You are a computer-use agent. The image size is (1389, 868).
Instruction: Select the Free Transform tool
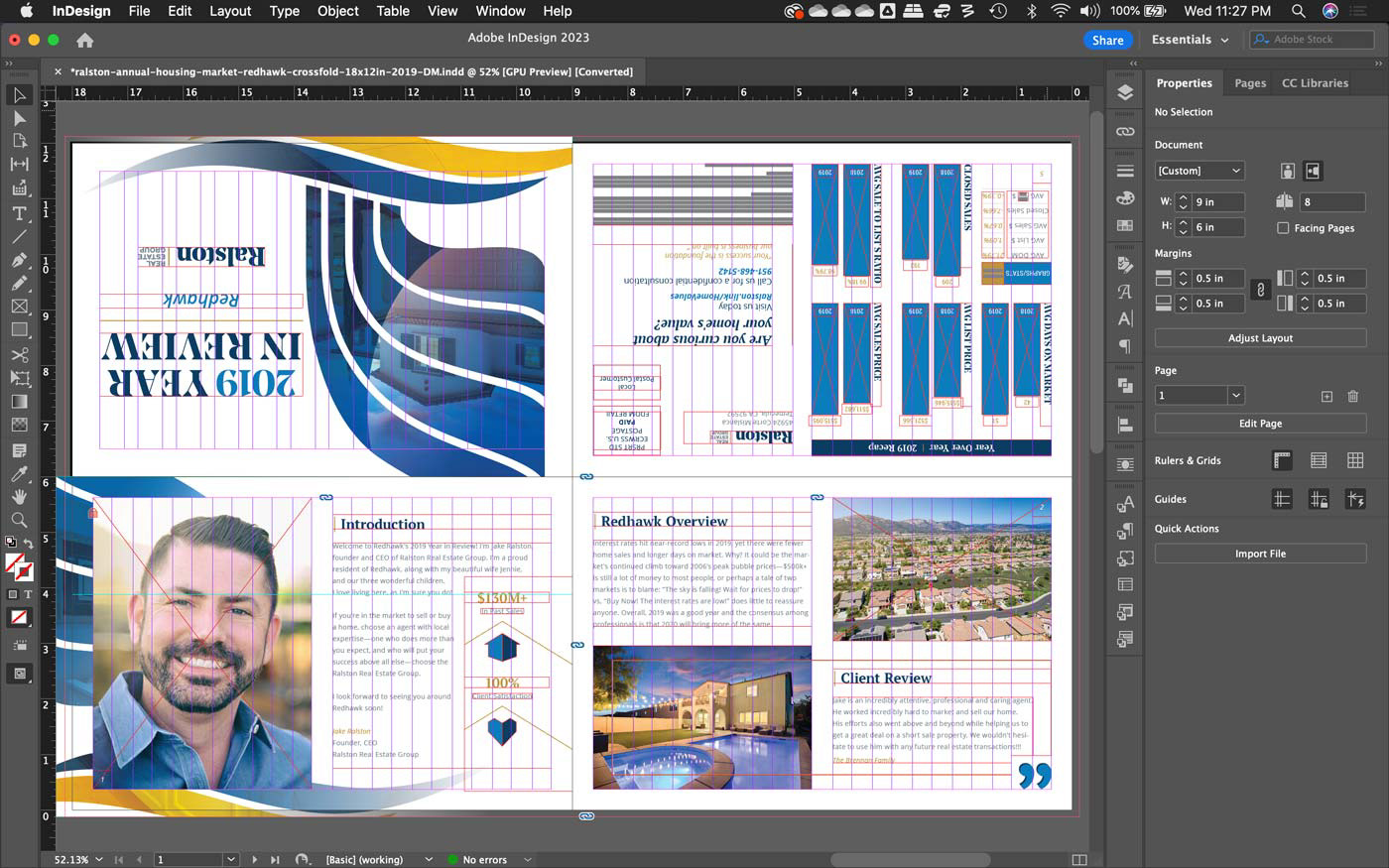[x=19, y=378]
